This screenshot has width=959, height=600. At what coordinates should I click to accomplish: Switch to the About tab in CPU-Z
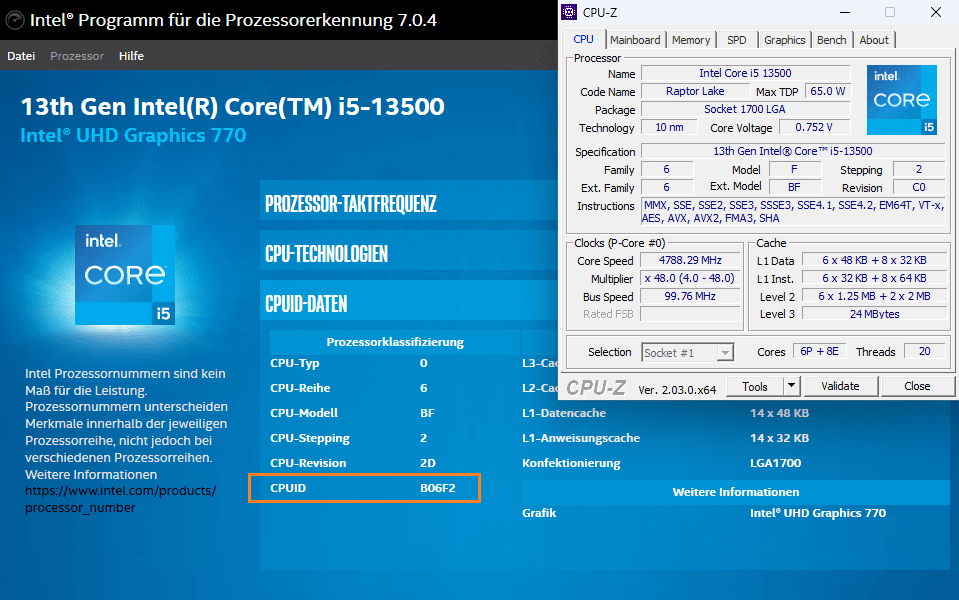pos(874,40)
